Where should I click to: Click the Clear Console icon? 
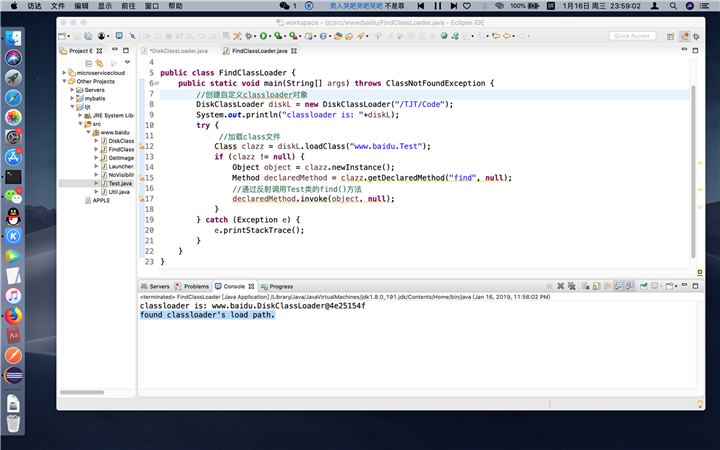(585, 286)
